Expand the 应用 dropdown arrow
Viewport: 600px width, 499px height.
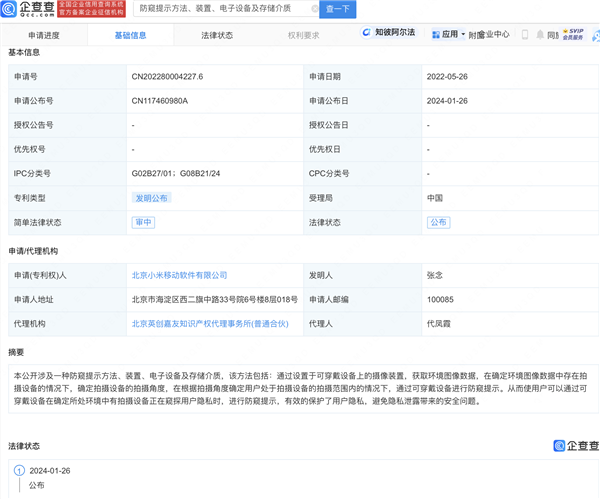point(462,35)
